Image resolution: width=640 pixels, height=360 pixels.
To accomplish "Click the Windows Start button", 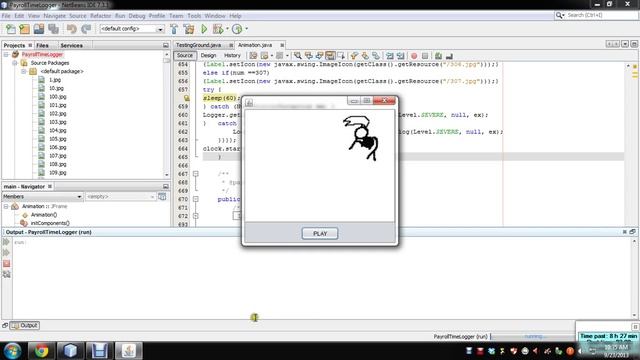I will coord(12,351).
